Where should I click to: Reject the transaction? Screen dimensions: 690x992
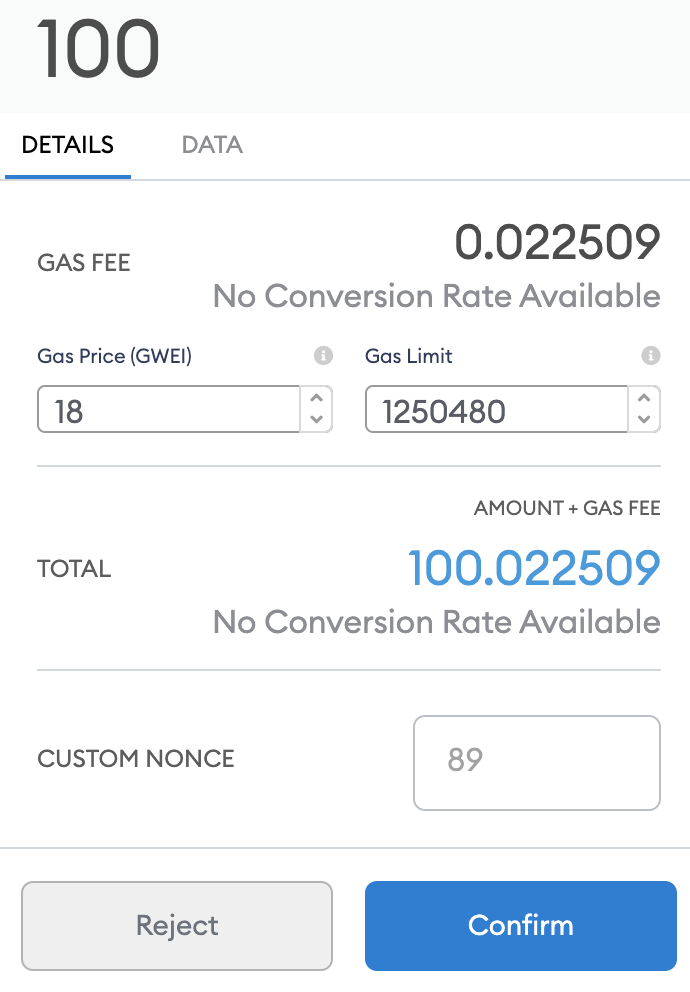click(177, 926)
